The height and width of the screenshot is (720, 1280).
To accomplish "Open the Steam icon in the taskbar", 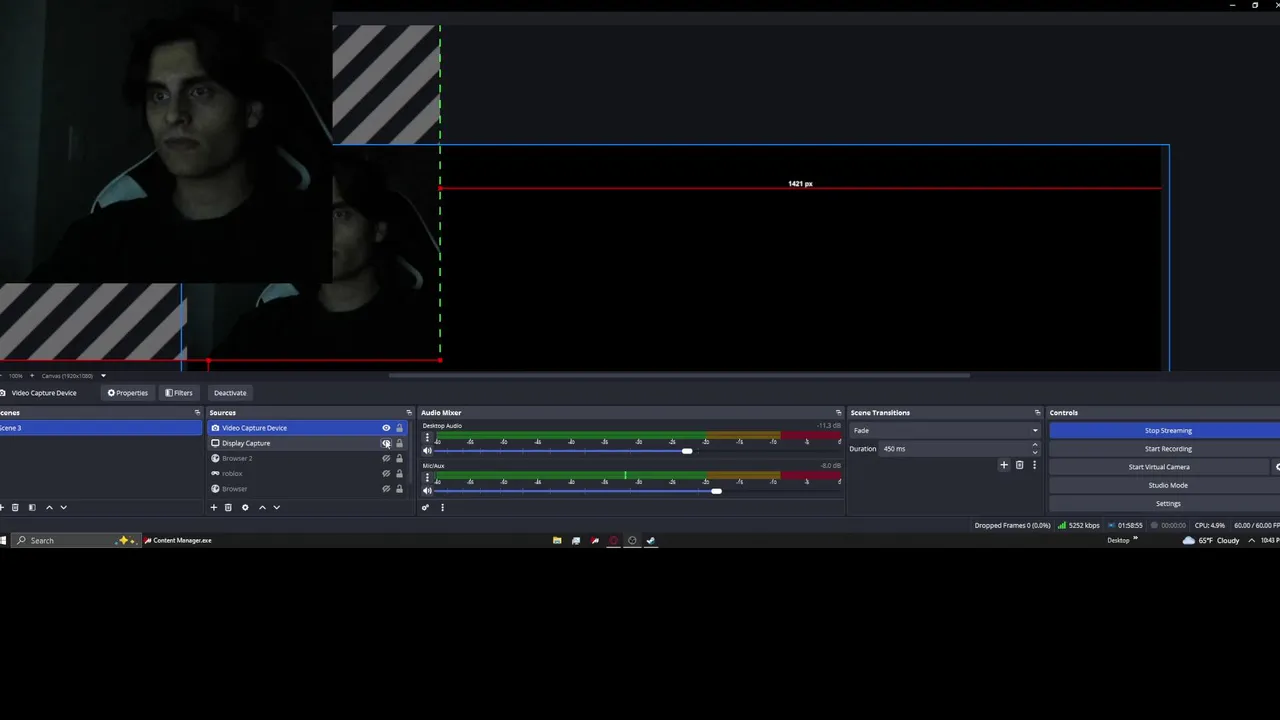I will [651, 540].
